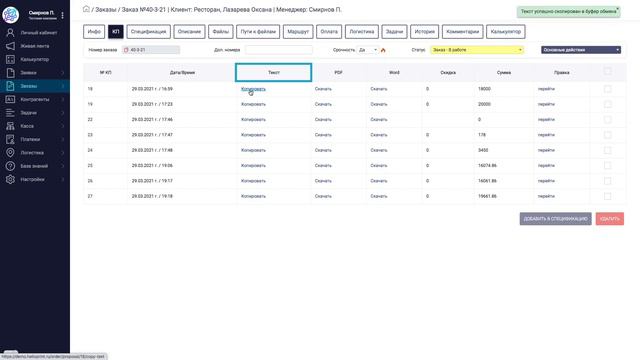Screen dimensions: 640x360
Task: Open the Пути к файлам tab
Action: (258, 31)
